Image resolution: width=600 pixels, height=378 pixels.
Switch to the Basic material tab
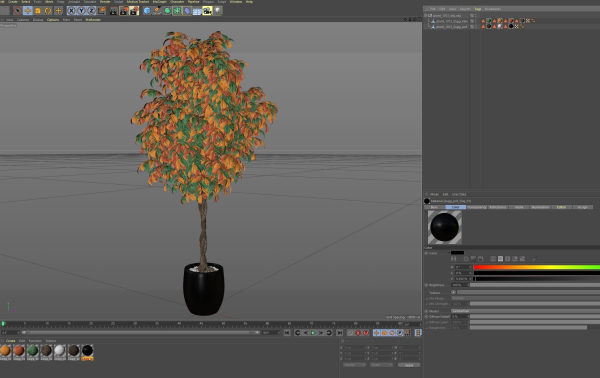click(434, 207)
